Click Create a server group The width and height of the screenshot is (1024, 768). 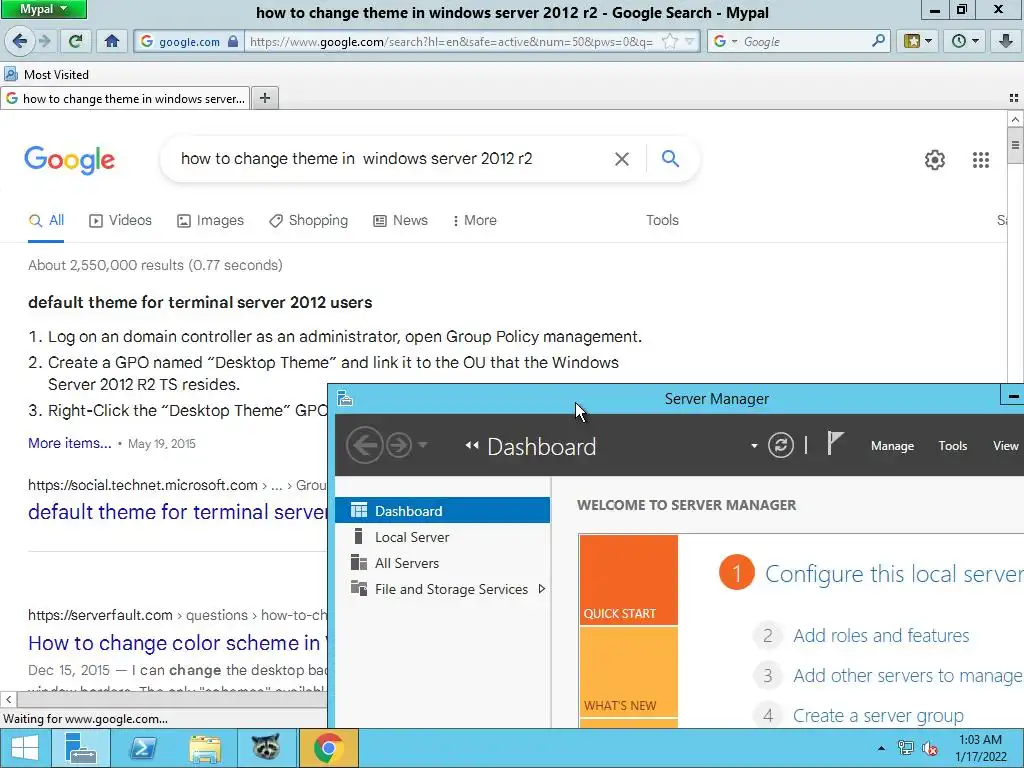coord(878,716)
